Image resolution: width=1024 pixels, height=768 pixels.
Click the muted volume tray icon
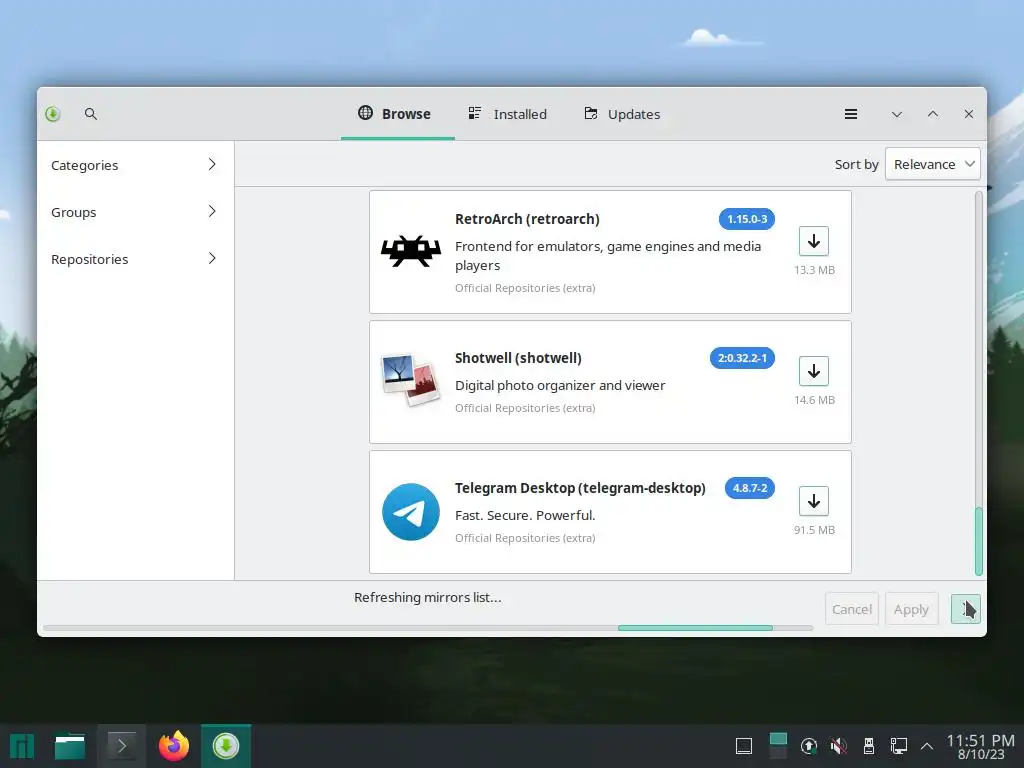click(839, 746)
